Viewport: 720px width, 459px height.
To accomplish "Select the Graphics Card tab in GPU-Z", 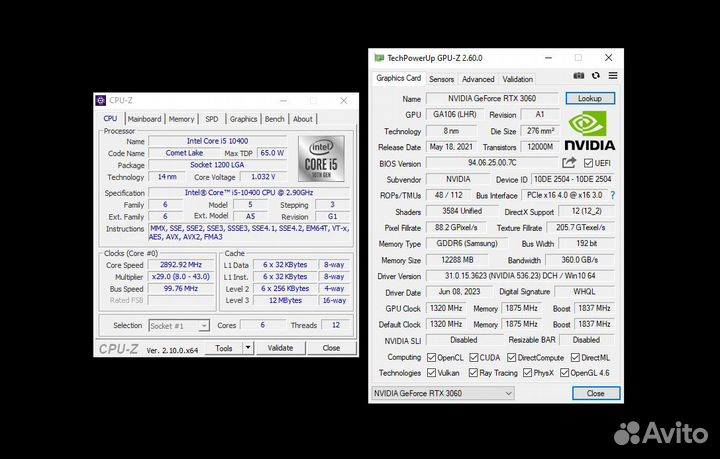I will pos(399,78).
